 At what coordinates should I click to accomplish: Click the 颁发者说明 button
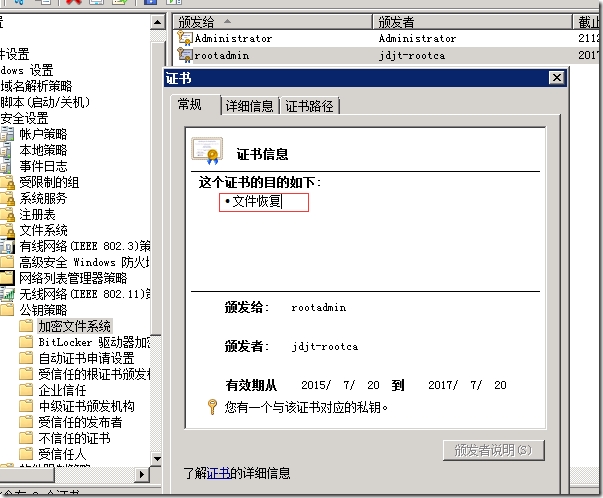493,450
